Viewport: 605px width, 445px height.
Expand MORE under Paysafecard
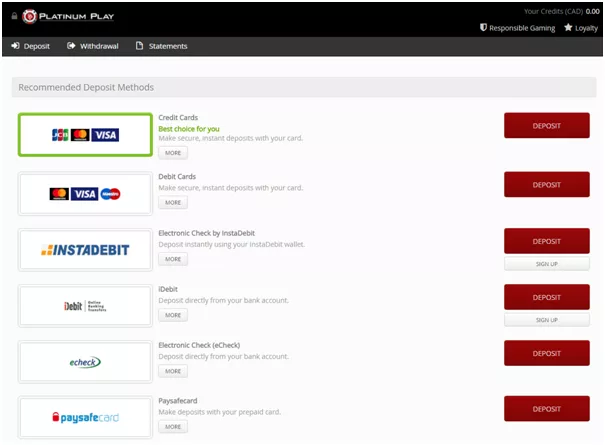[173, 426]
